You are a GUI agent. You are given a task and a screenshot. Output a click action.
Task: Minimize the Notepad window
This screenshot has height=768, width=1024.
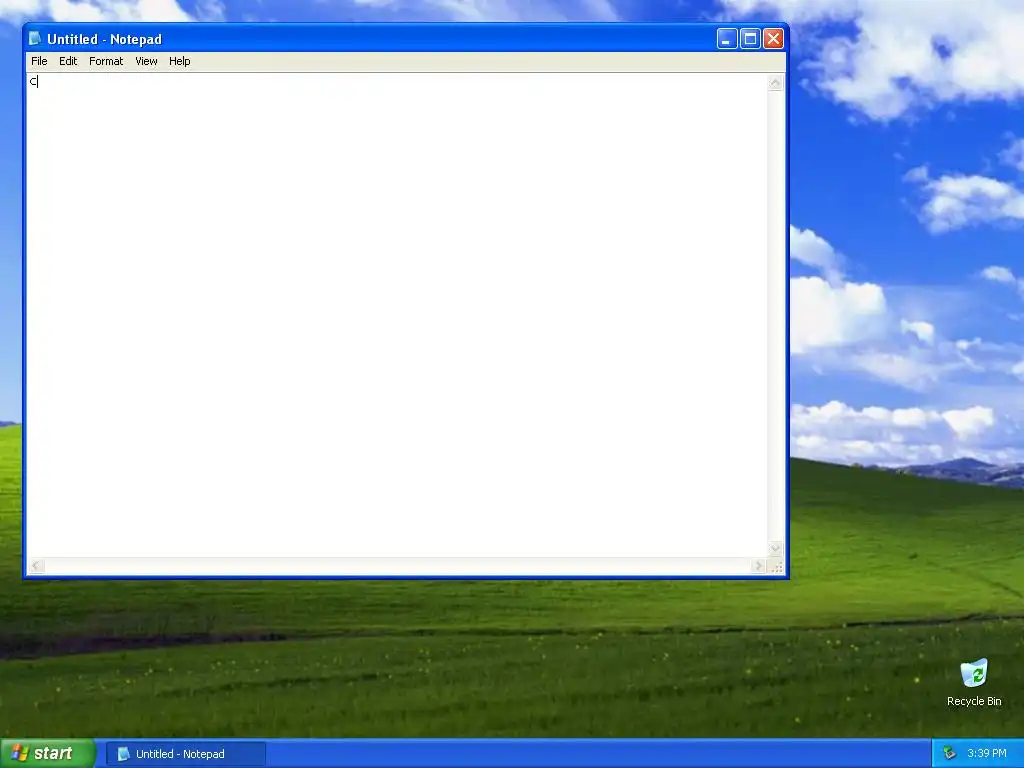coord(727,39)
